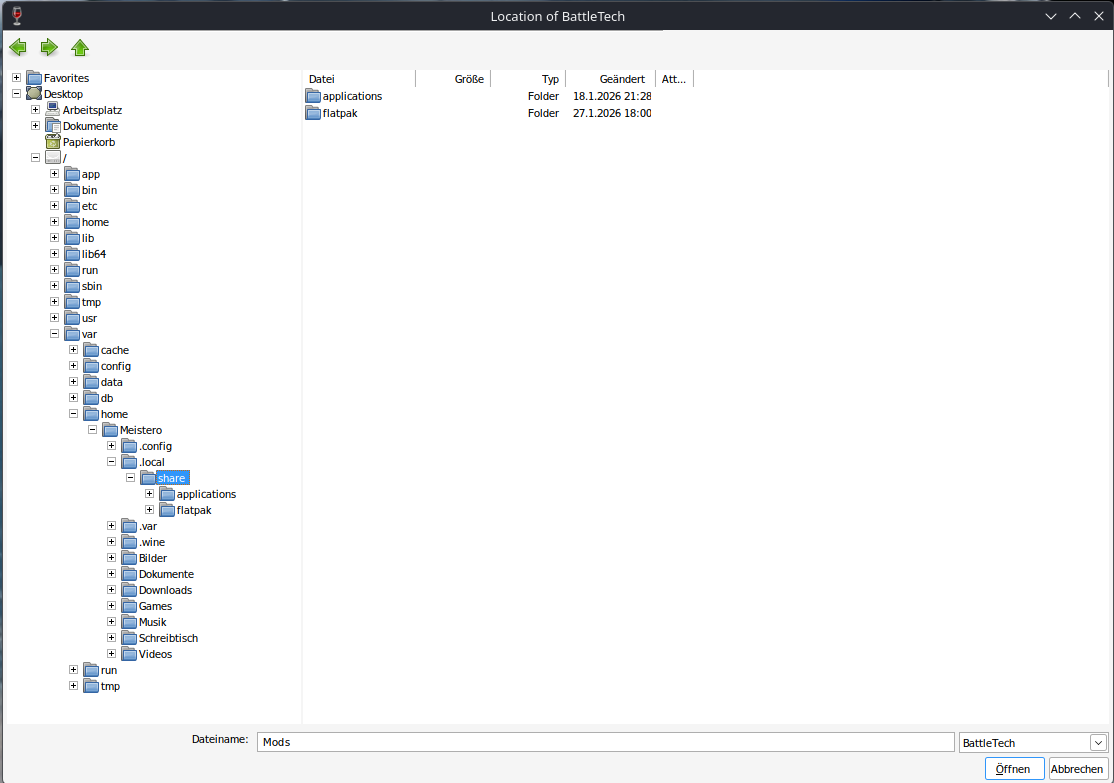Expand the Downloads folder node
Image resolution: width=1114 pixels, height=783 pixels.
[112, 590]
